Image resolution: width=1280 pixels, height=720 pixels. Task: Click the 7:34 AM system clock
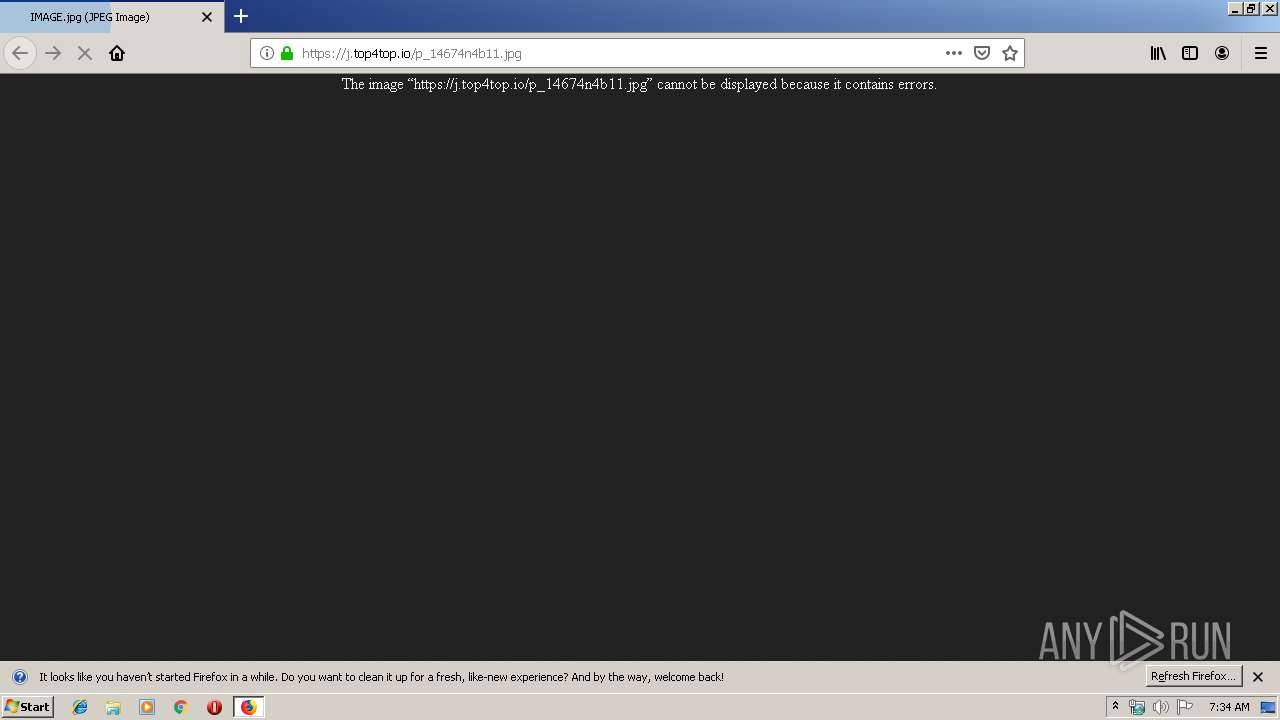pyautogui.click(x=1229, y=707)
